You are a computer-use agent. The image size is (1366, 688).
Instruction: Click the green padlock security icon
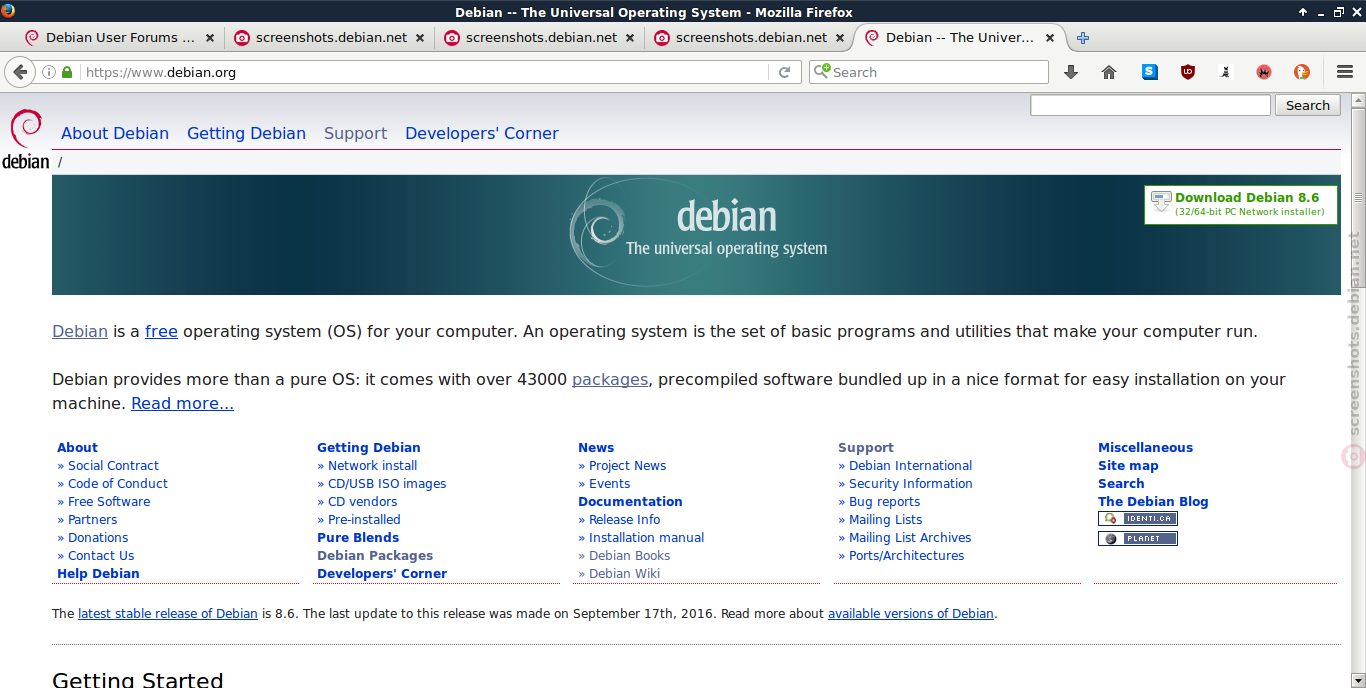(67, 72)
